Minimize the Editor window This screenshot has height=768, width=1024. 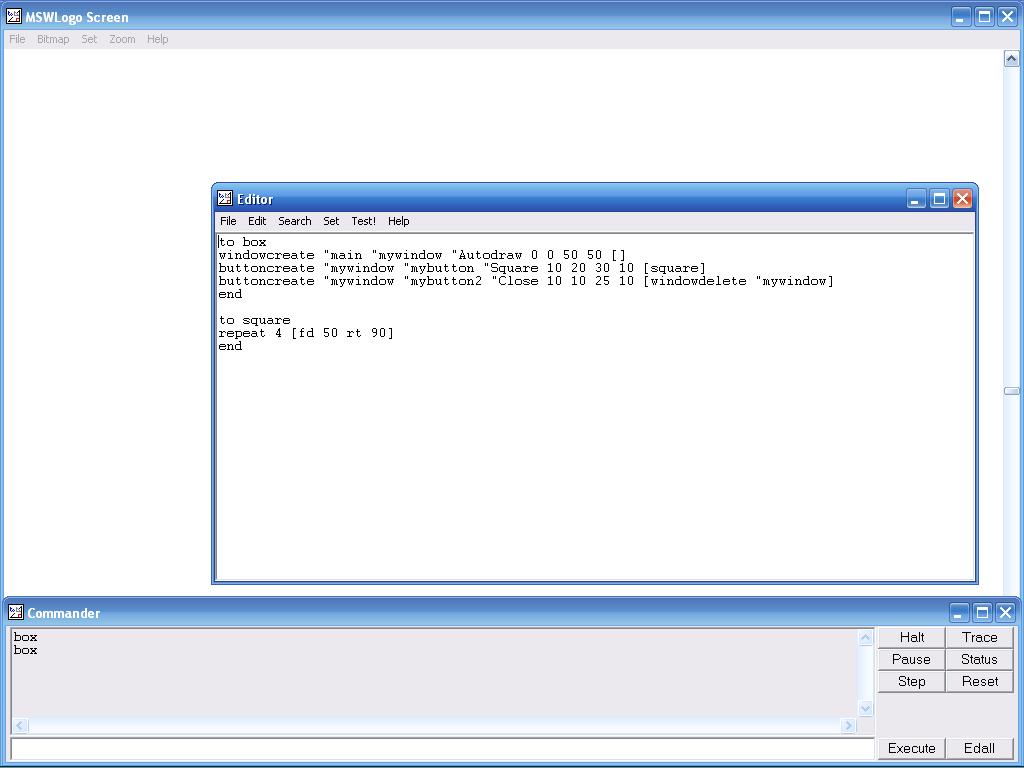916,199
